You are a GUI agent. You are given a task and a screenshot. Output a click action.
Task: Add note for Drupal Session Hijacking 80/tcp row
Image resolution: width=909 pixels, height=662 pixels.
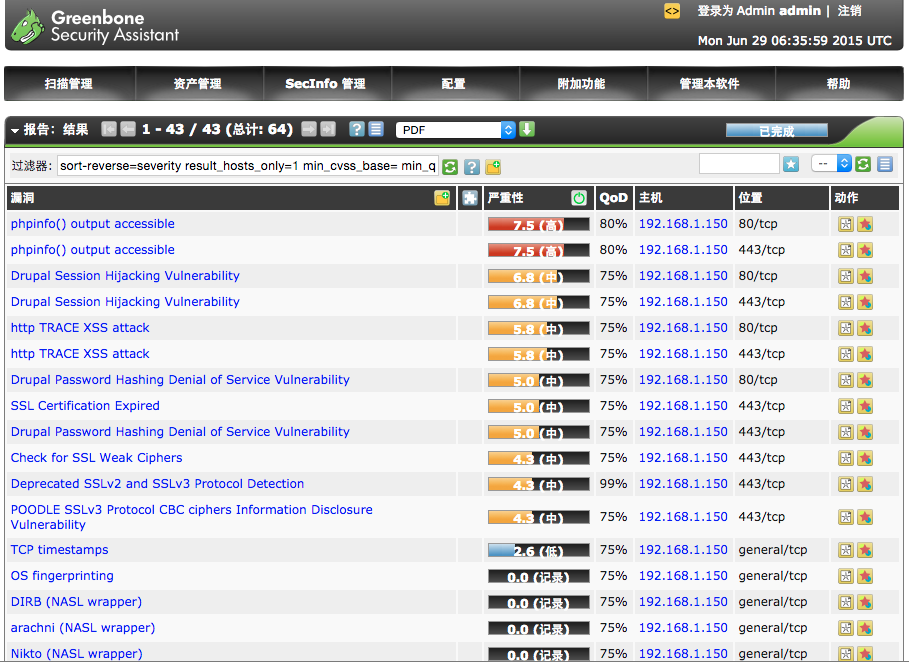click(846, 277)
